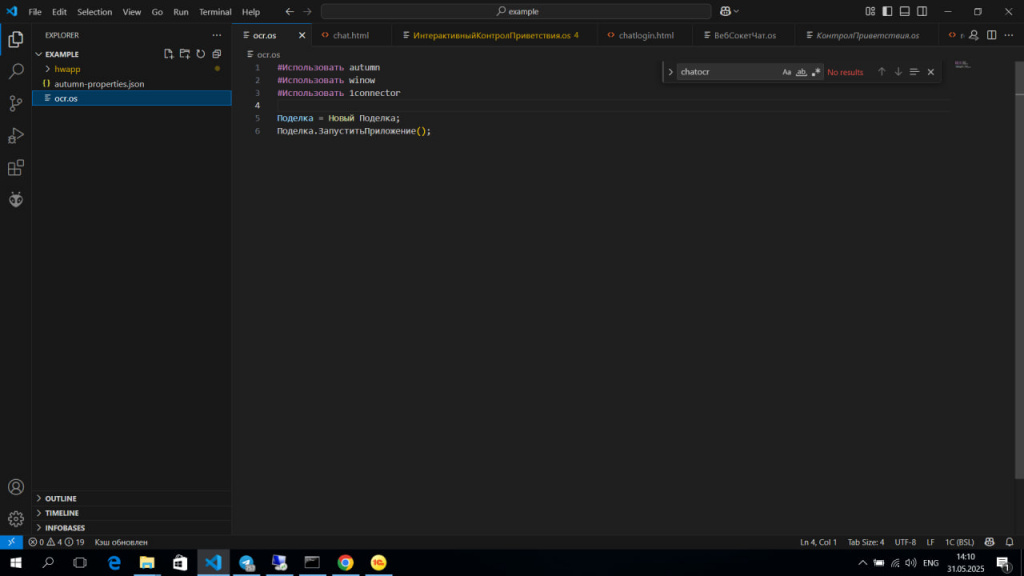Go back in navigation history

[289, 11]
